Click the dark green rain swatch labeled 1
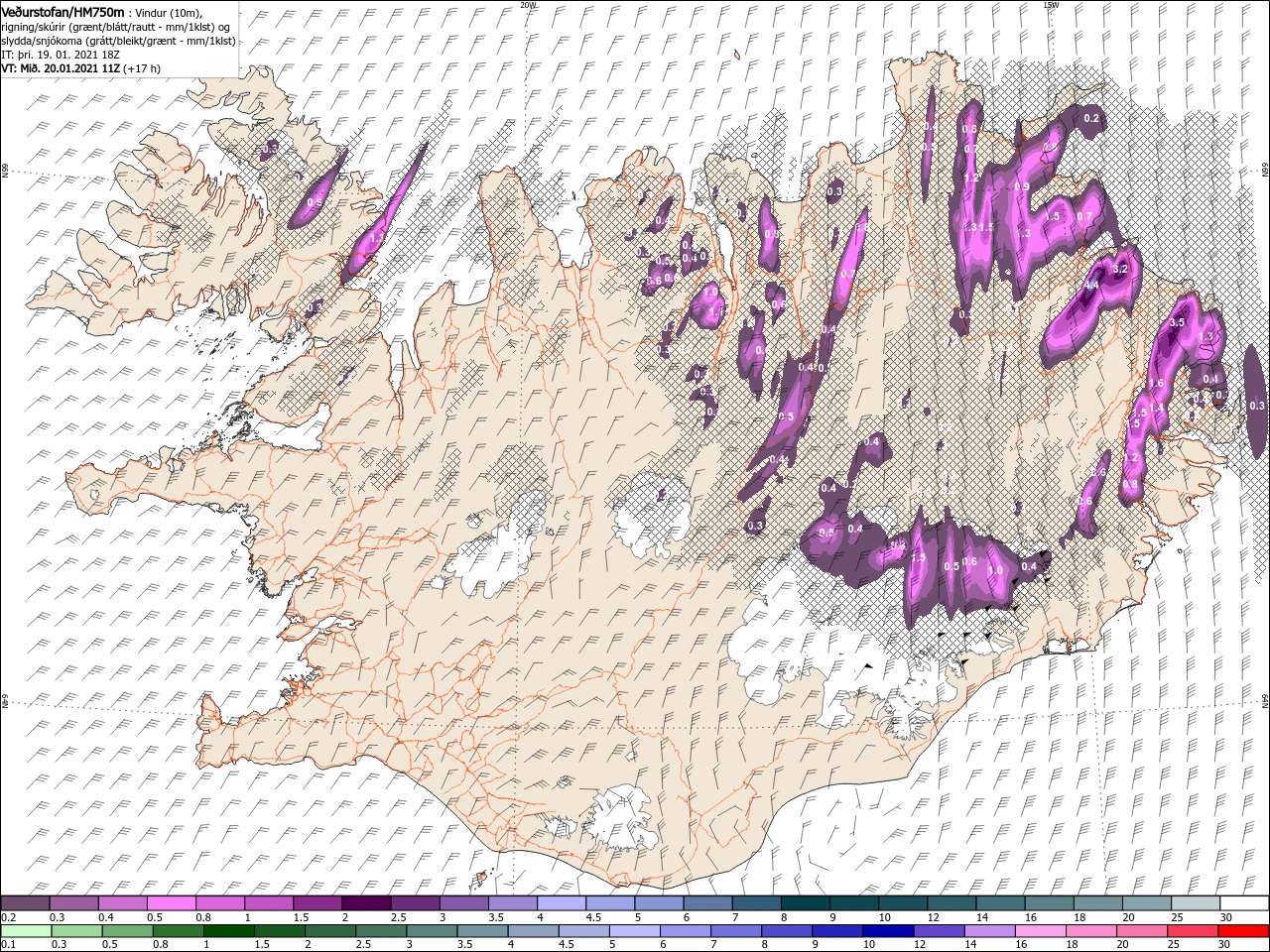This screenshot has width=1270, height=952. (227, 931)
